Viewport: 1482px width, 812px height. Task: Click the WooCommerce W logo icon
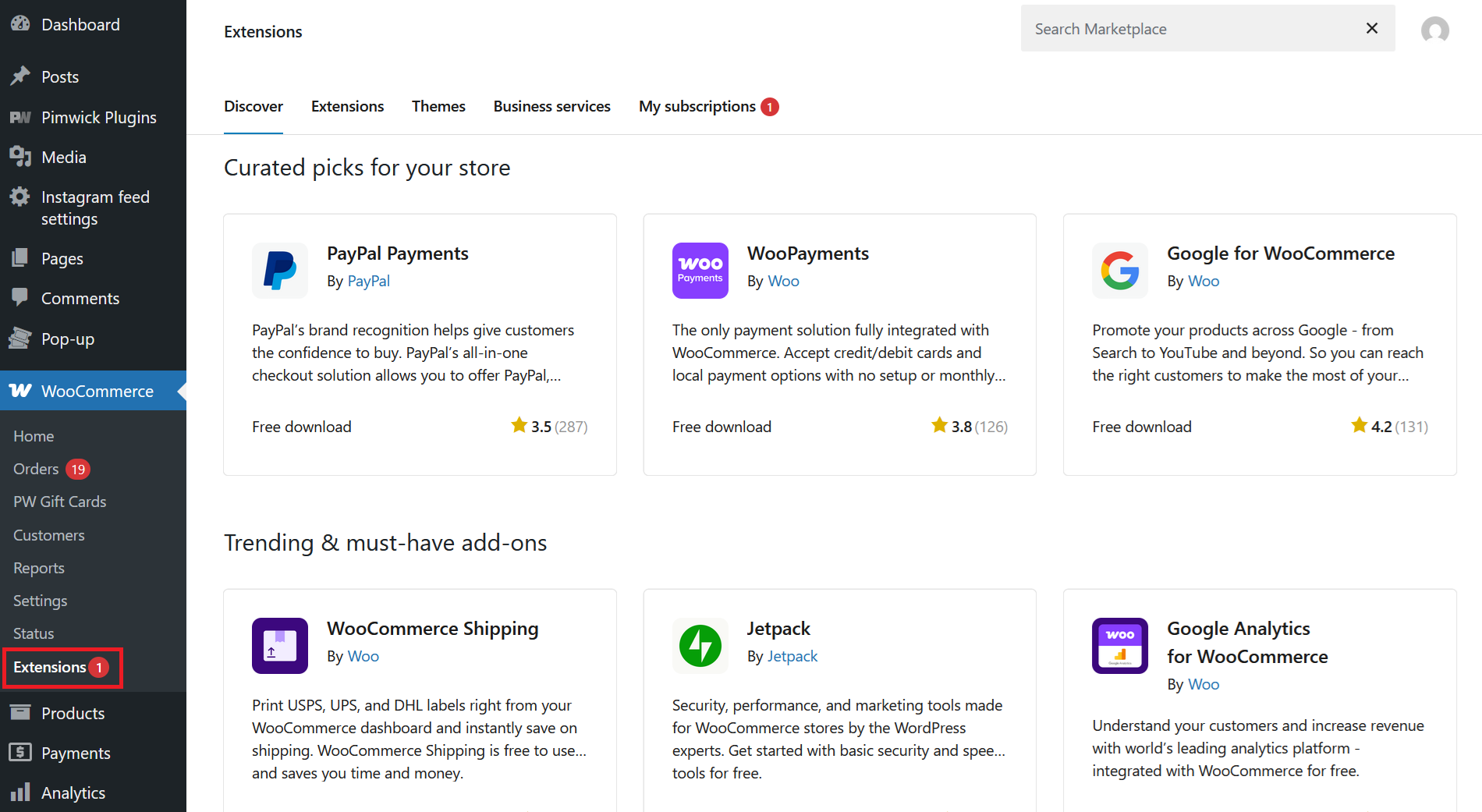pyautogui.click(x=20, y=390)
